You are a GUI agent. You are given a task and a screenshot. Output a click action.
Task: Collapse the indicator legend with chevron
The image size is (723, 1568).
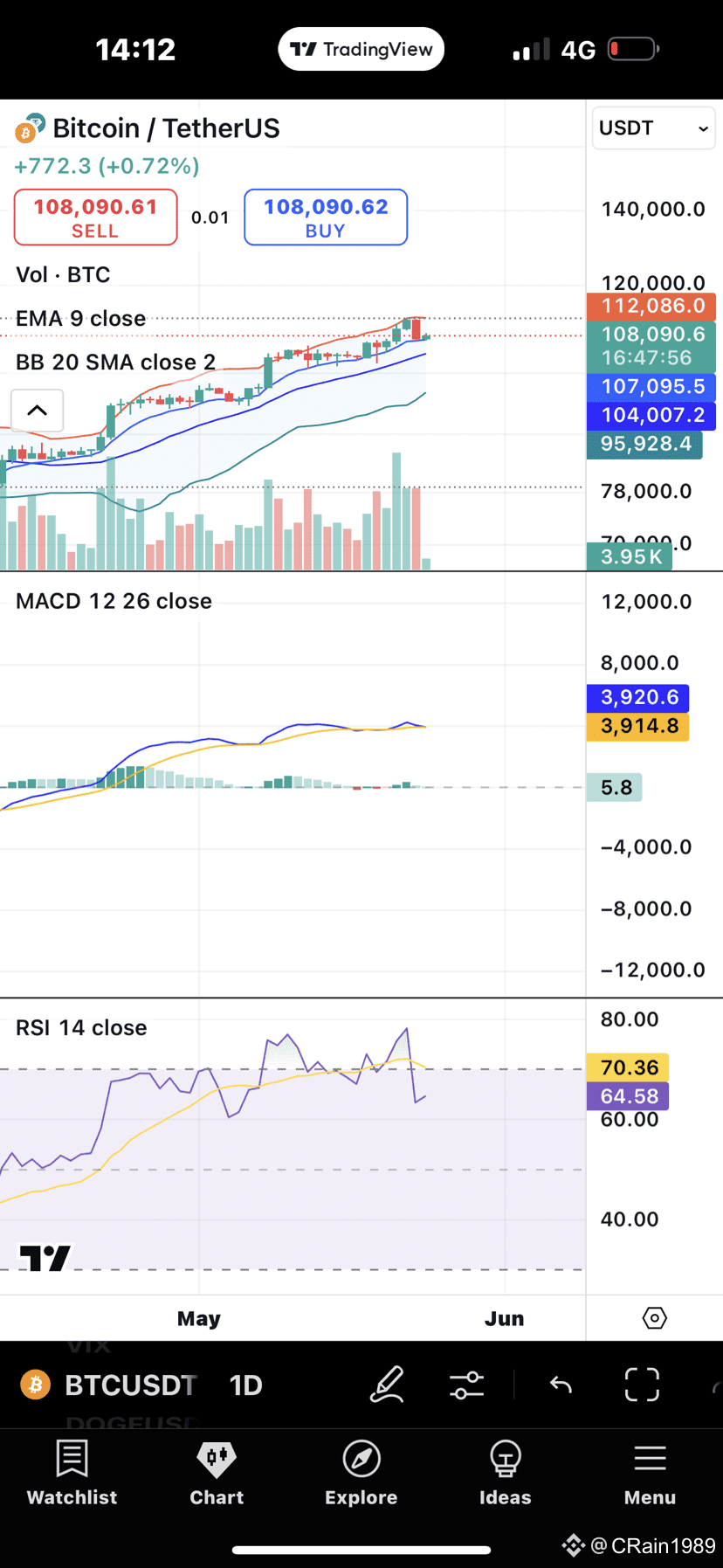[37, 410]
